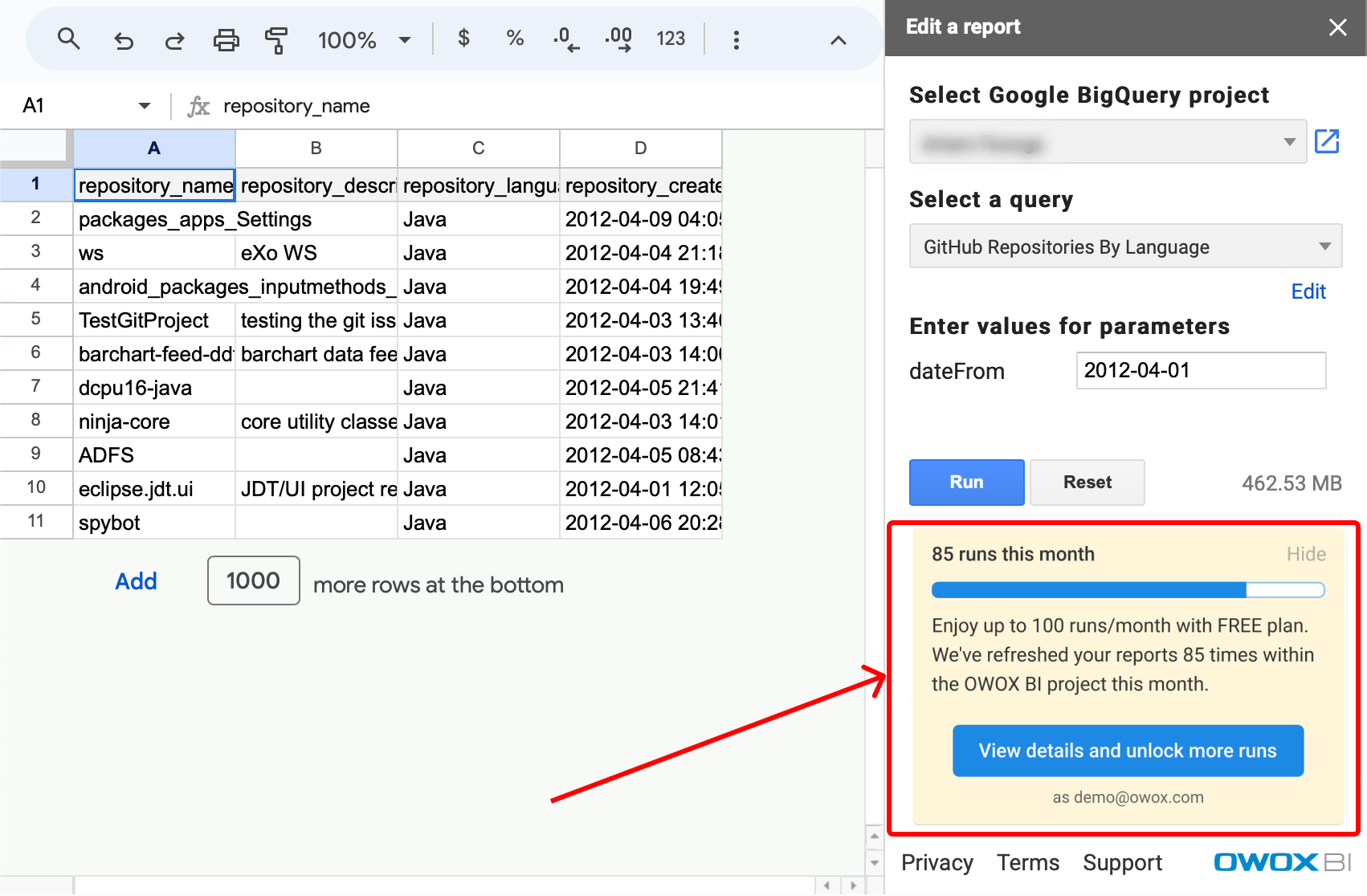This screenshot has height=896, width=1367.
Task: Select column B header
Action: click(x=316, y=148)
